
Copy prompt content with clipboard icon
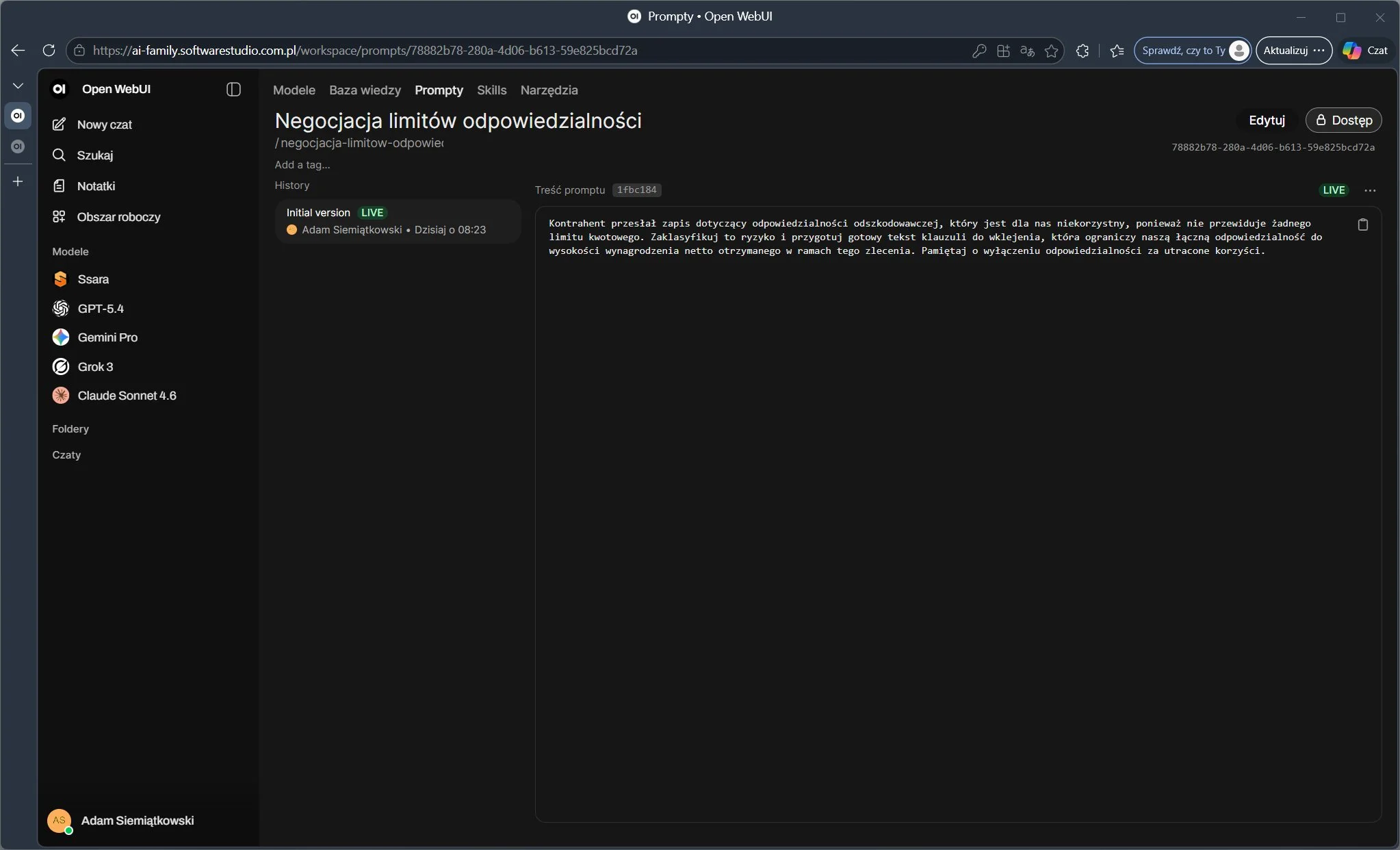(x=1362, y=224)
